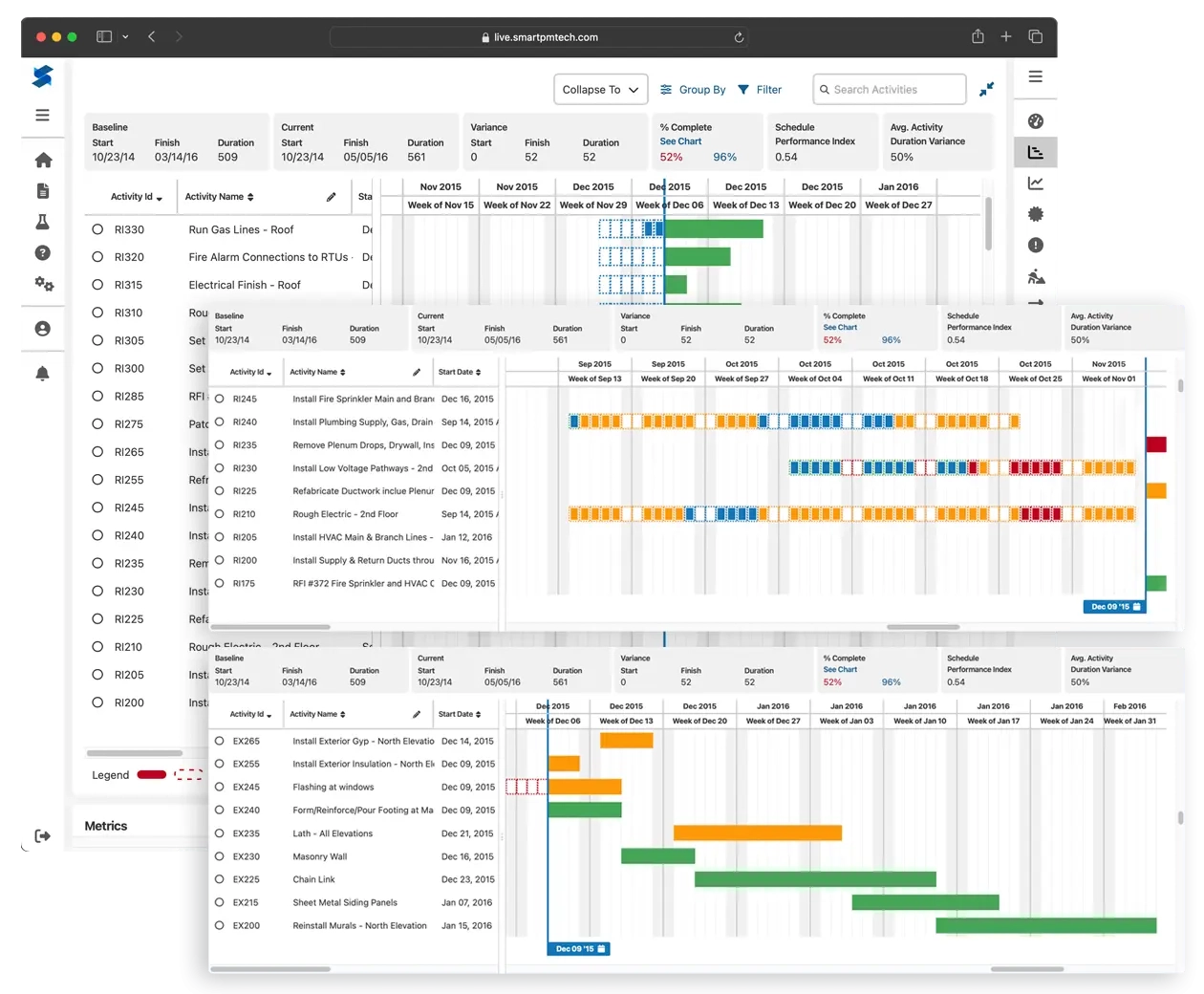Click the Home icon in left sidebar
The image size is (1204, 994).
click(42, 160)
